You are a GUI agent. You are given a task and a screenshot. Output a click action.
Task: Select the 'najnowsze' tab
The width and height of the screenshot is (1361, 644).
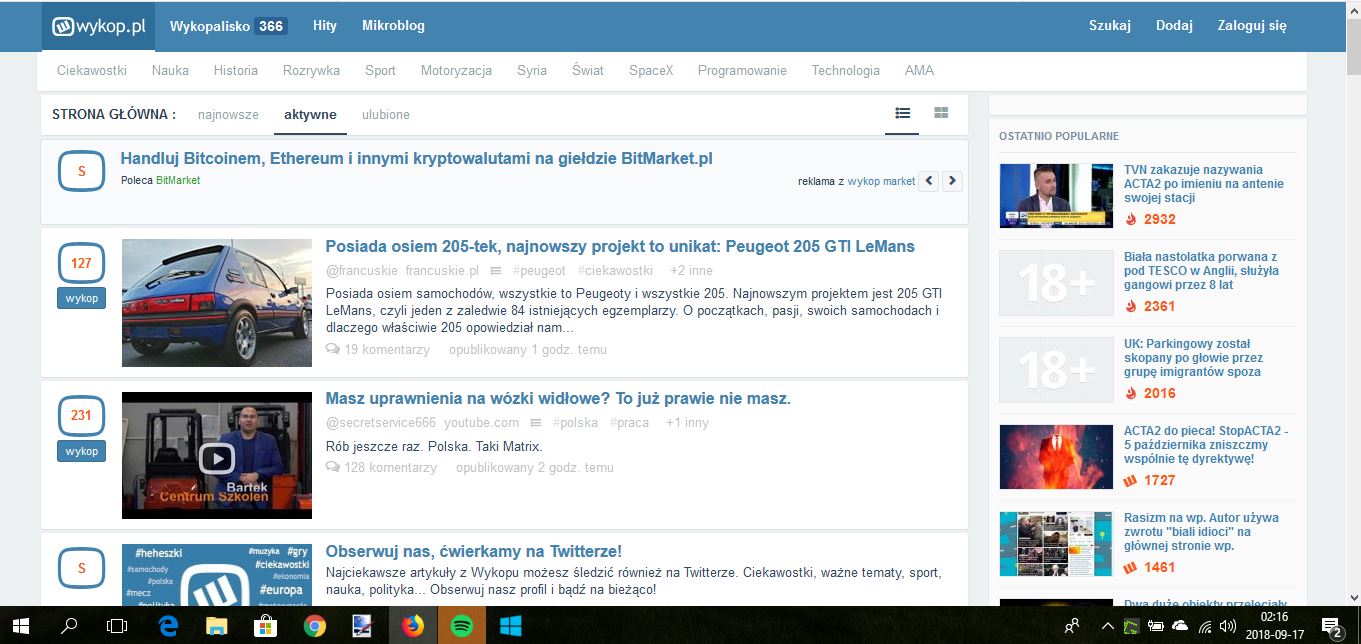(x=228, y=115)
